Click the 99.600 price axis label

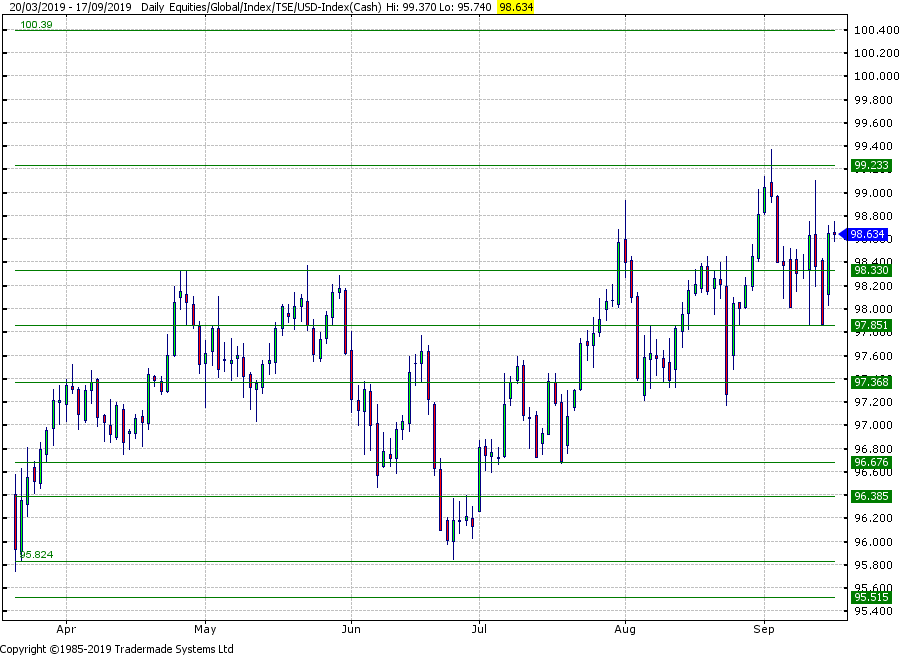tap(873, 123)
